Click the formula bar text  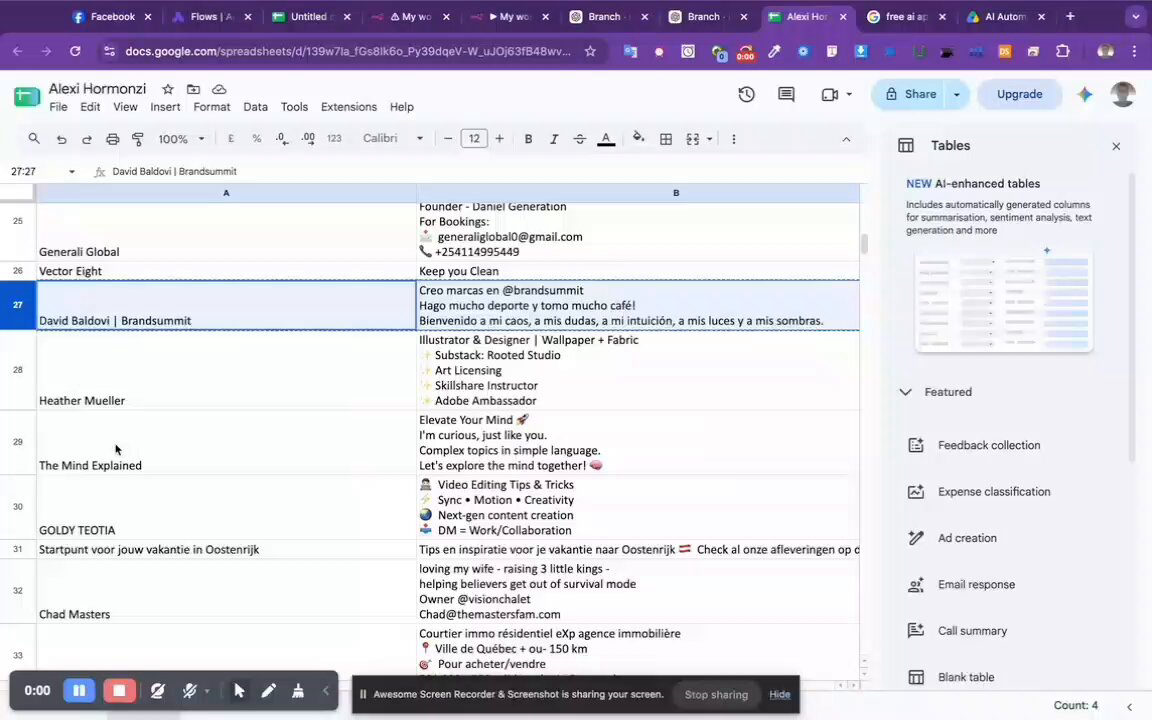174,171
